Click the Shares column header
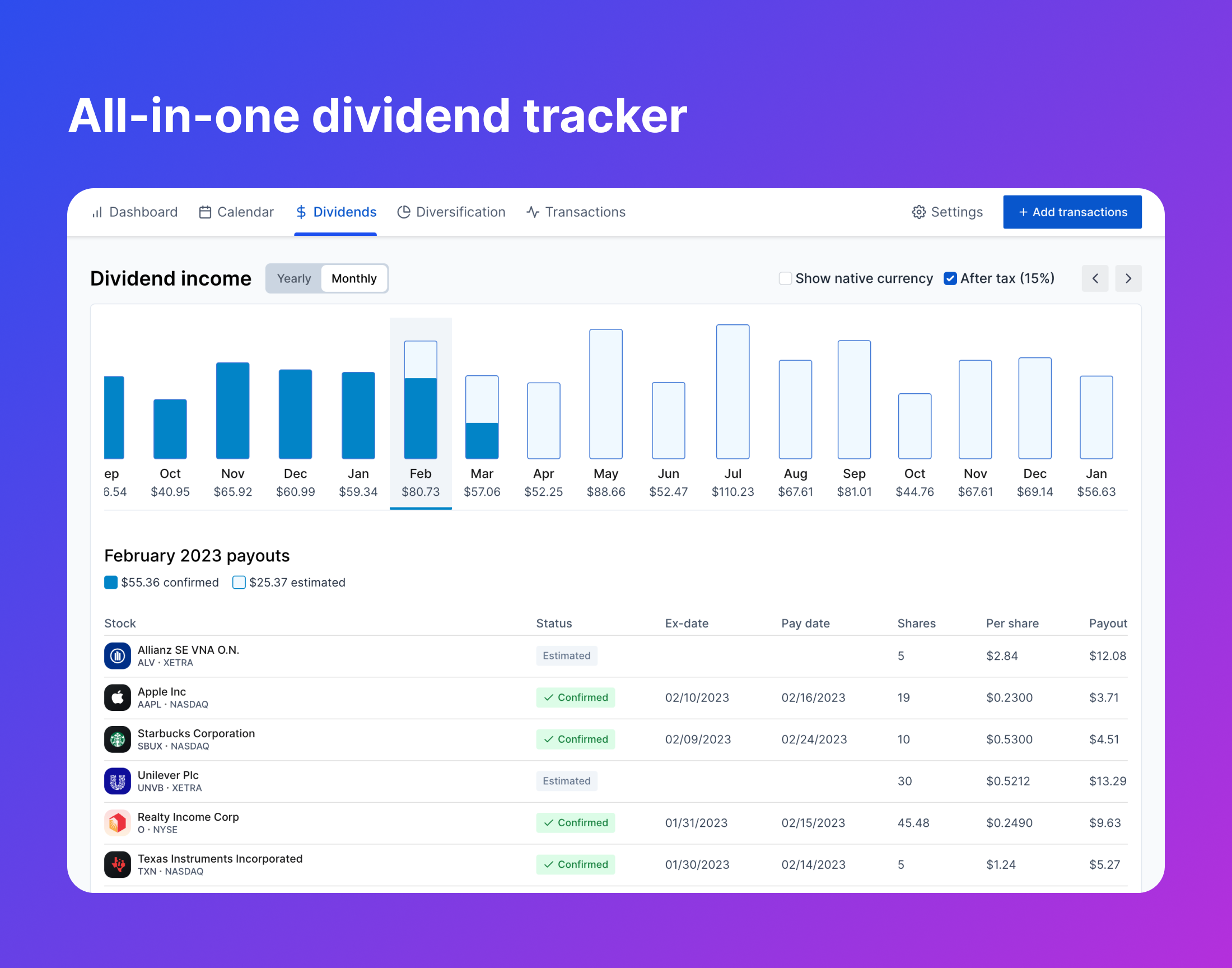The height and width of the screenshot is (968, 1232). [917, 623]
